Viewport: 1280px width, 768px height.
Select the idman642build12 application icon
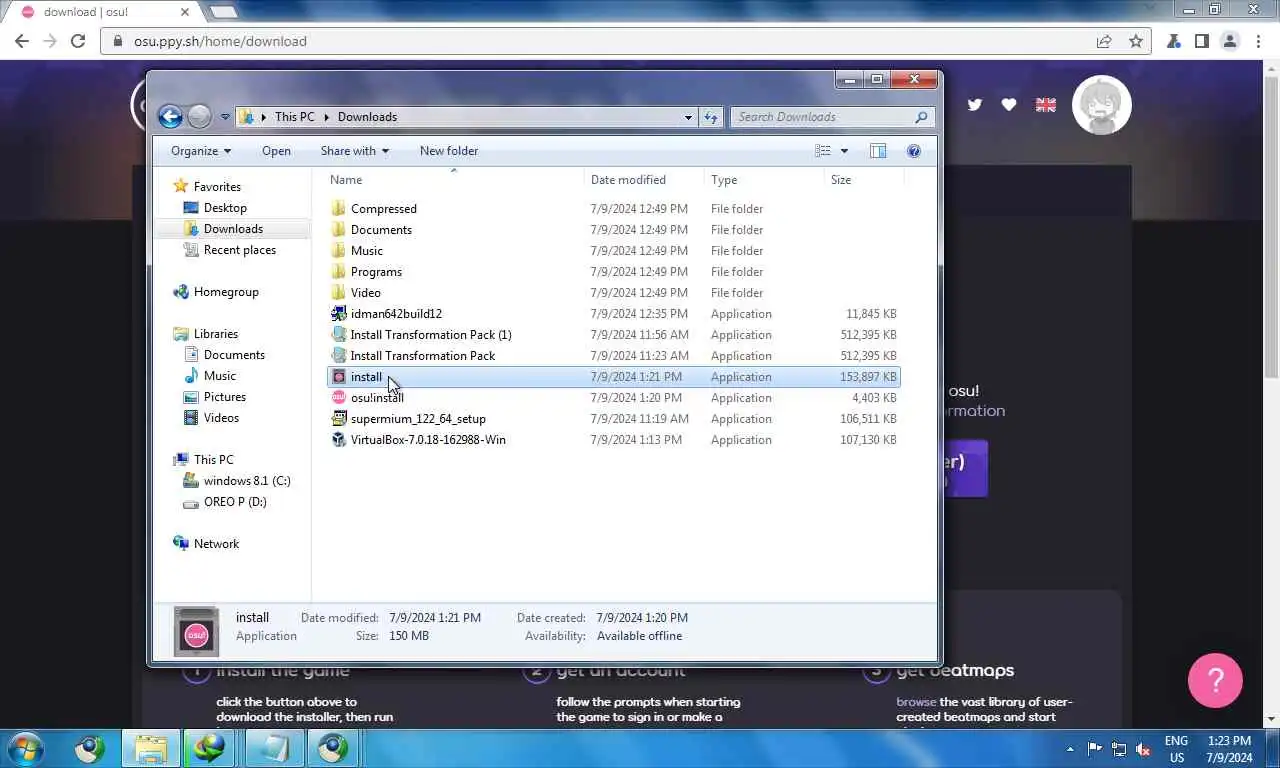[339, 314]
